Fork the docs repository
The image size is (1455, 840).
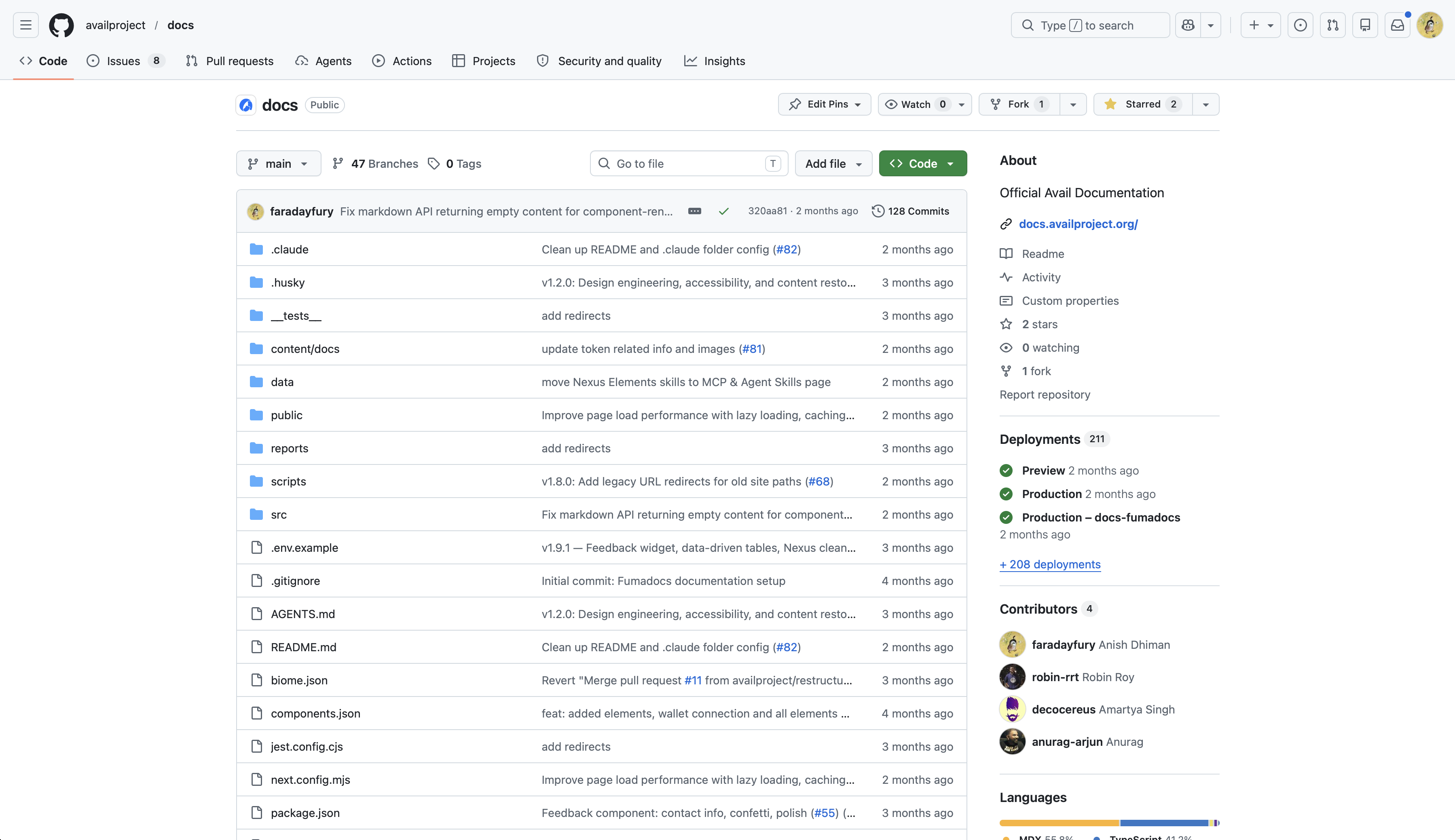coord(1019,104)
